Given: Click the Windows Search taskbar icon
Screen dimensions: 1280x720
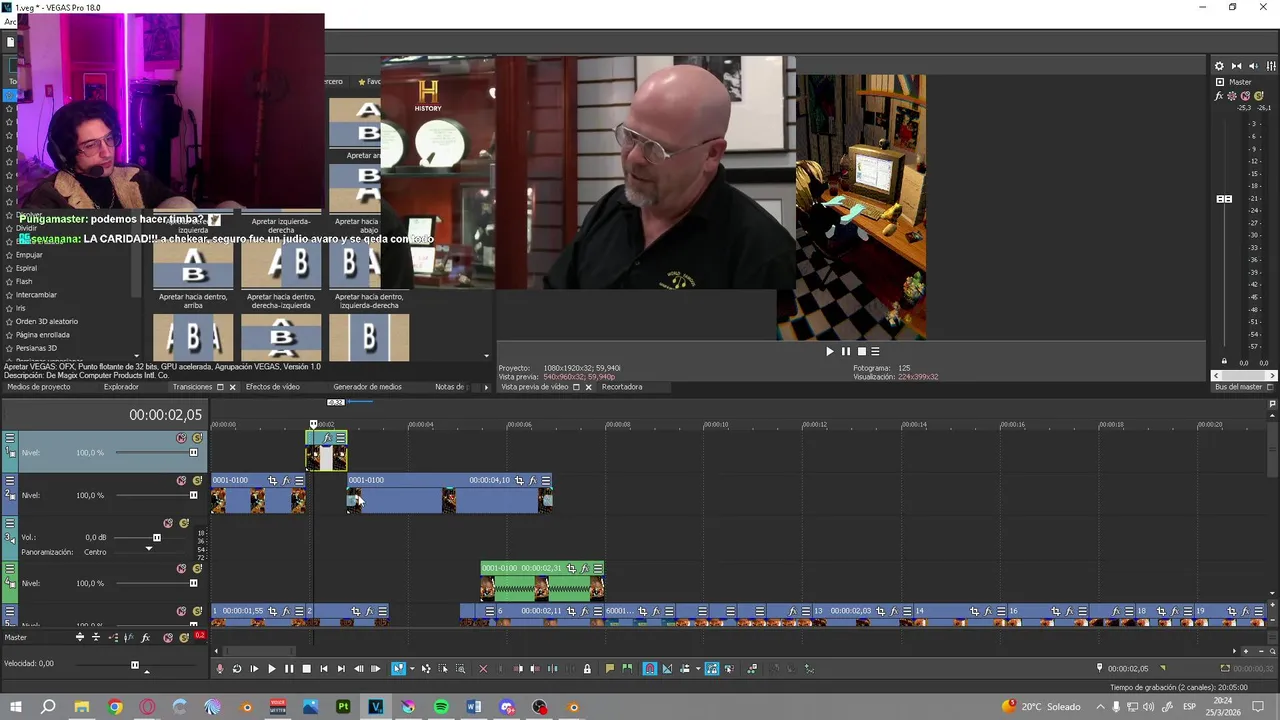Looking at the screenshot, I should pos(48,707).
